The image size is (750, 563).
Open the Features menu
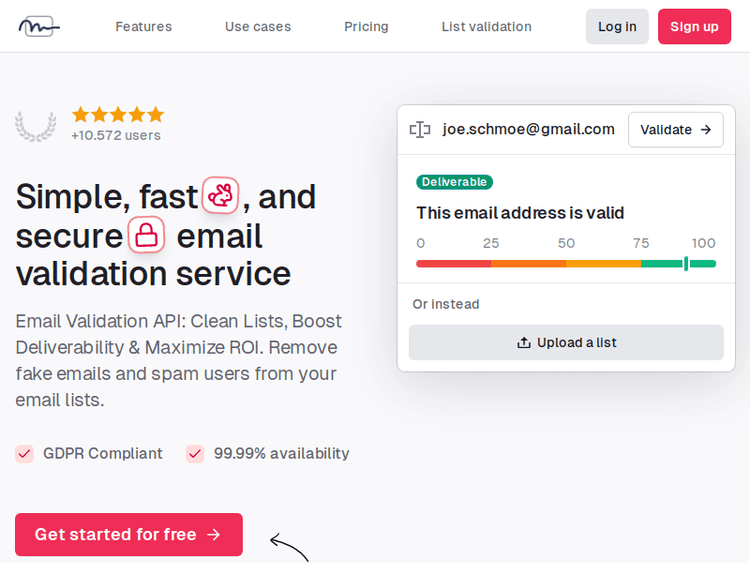143,27
